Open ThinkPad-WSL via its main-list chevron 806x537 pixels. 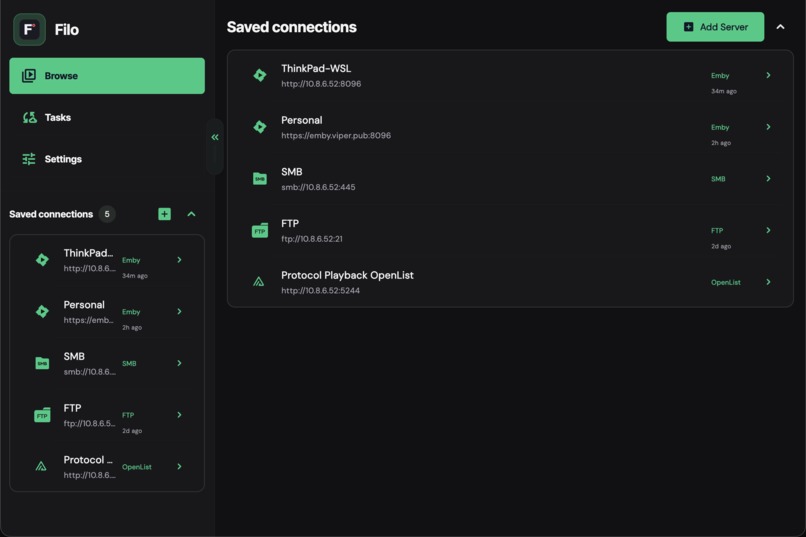pos(768,75)
